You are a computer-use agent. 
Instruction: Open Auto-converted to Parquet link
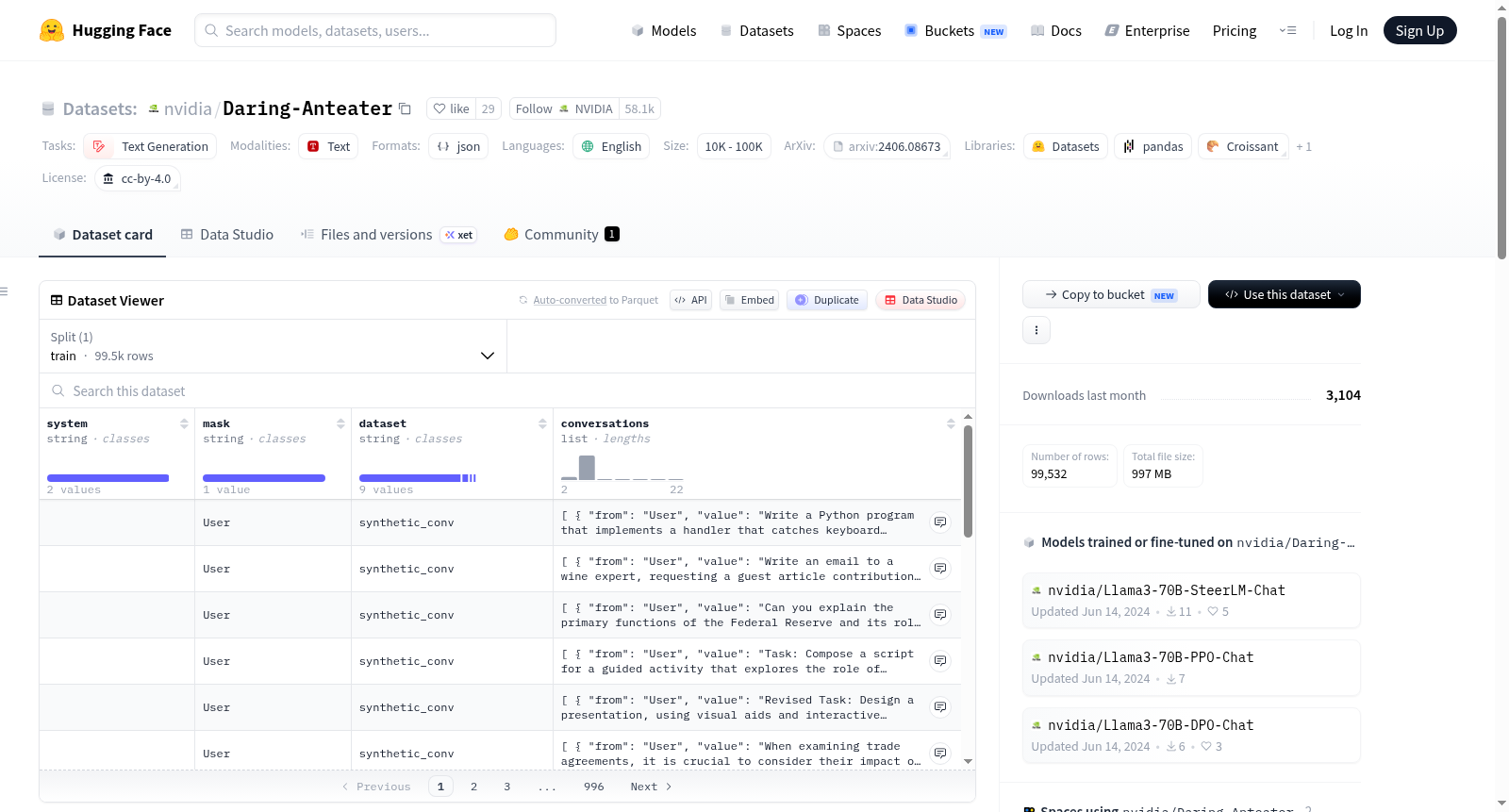click(x=570, y=300)
